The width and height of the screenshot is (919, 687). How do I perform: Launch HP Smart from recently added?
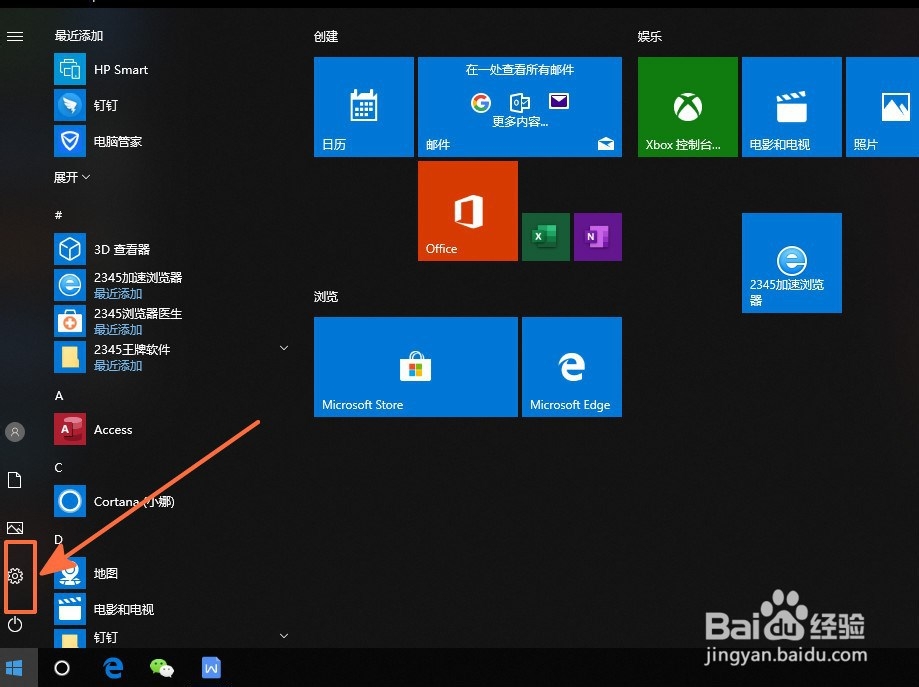pyautogui.click(x=171, y=69)
